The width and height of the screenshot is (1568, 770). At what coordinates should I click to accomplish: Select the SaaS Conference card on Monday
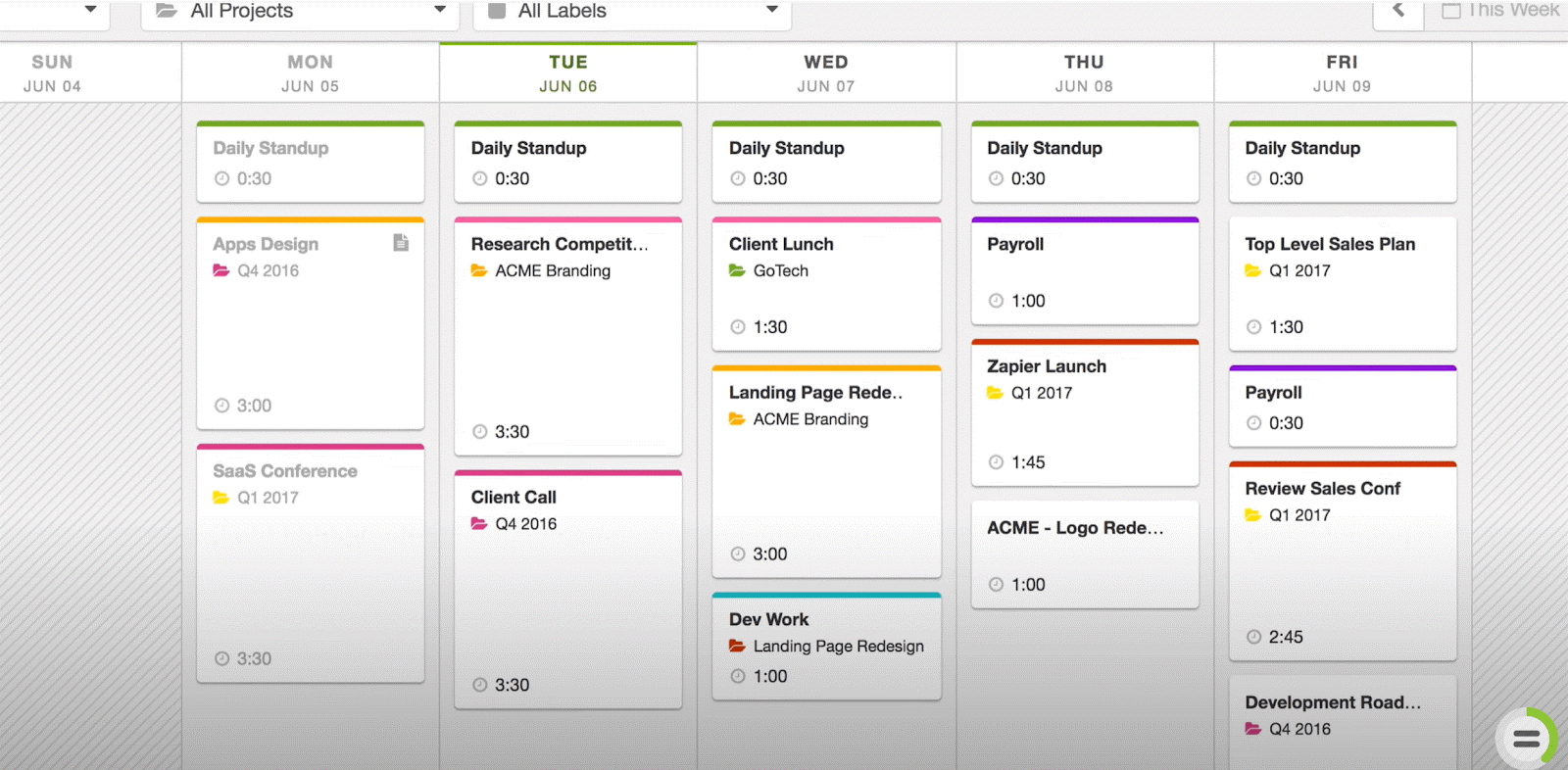point(310,565)
